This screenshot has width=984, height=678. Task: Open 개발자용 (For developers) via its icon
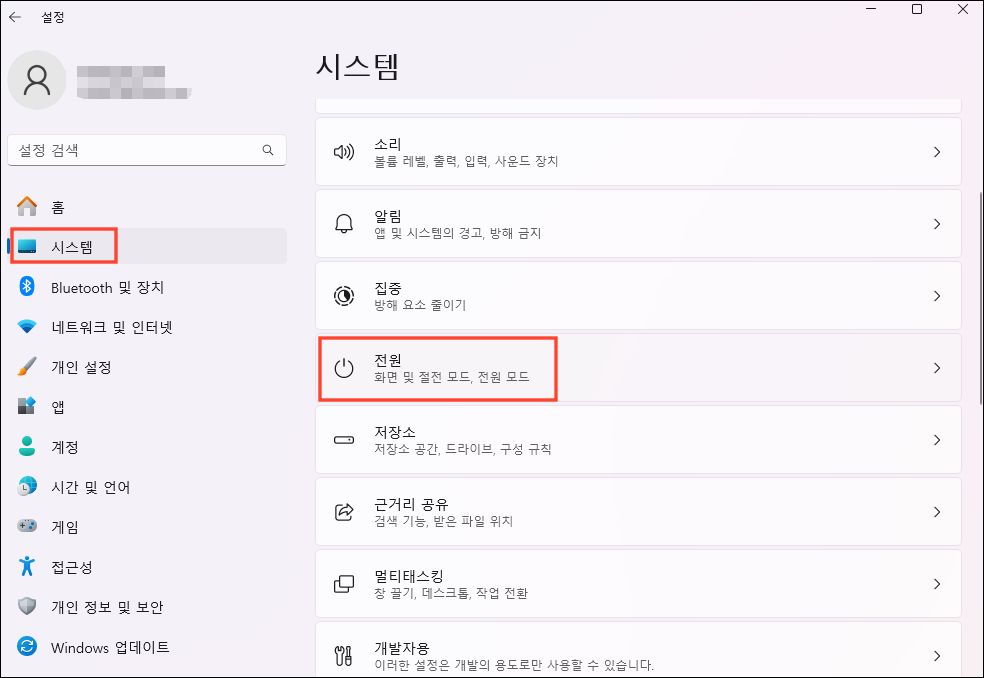344,655
